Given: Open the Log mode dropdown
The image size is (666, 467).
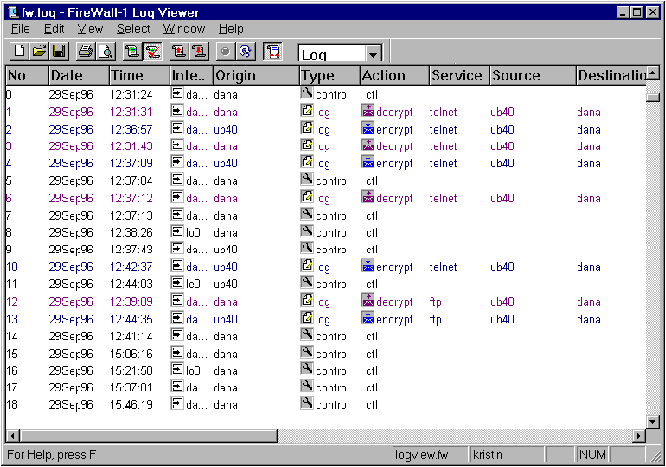Looking at the screenshot, I should (373, 54).
